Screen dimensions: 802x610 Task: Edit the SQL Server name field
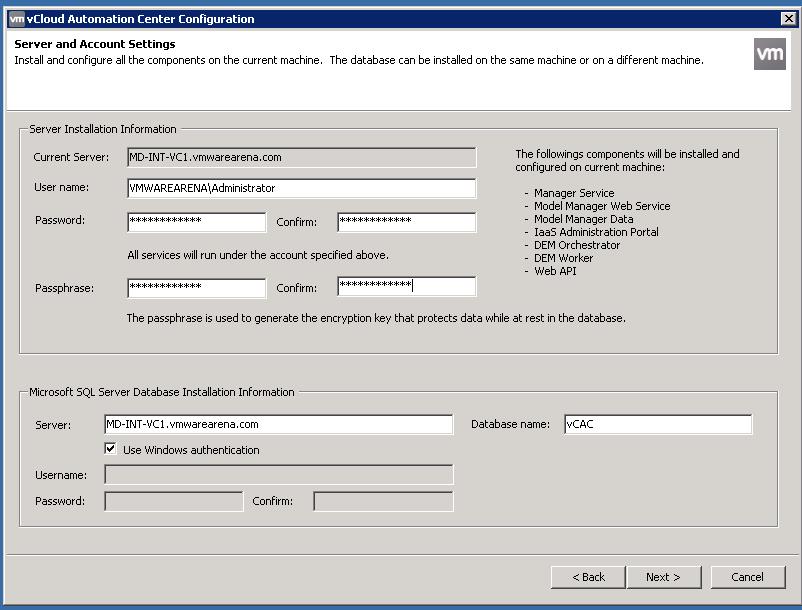279,424
